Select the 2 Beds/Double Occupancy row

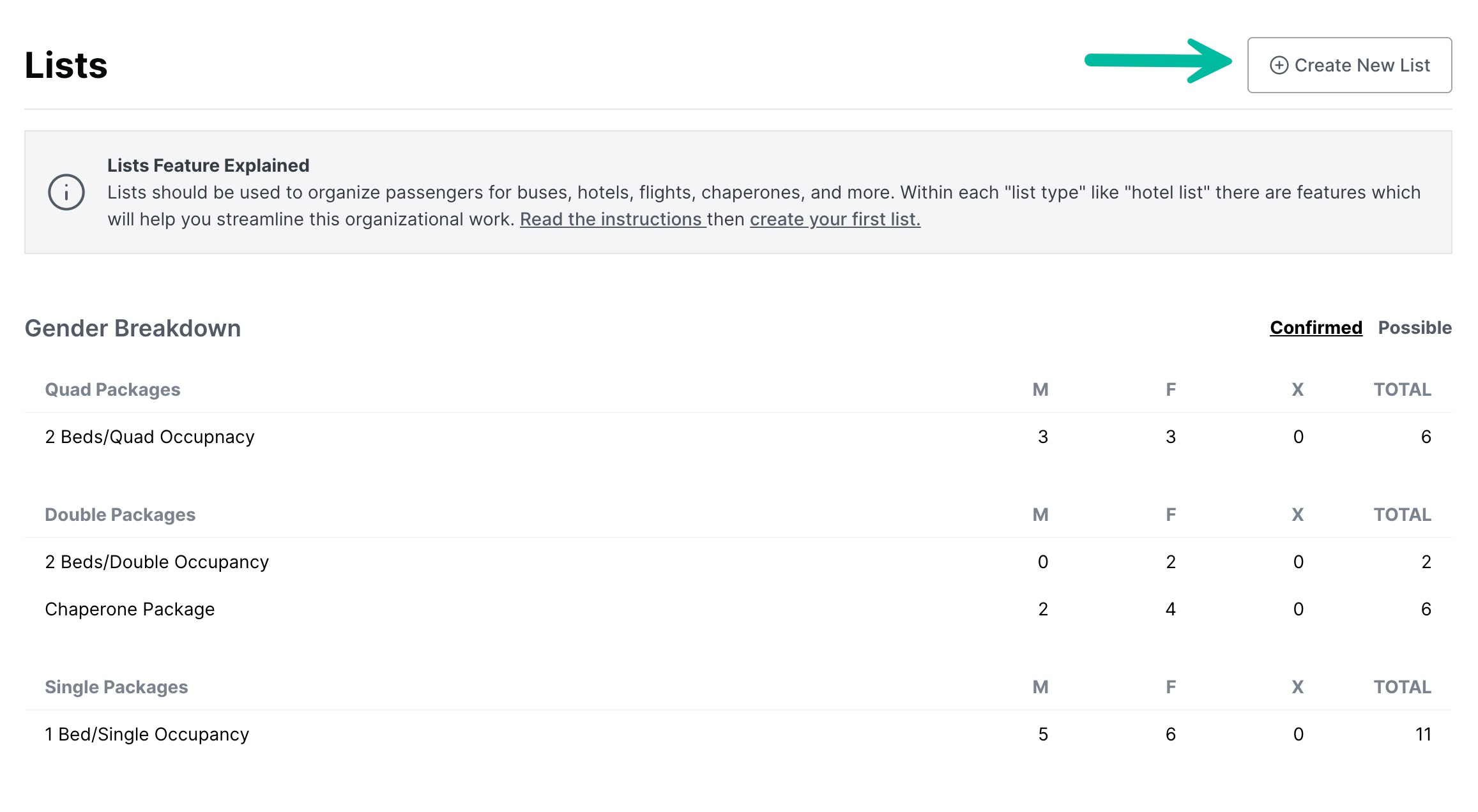pyautogui.click(x=156, y=562)
